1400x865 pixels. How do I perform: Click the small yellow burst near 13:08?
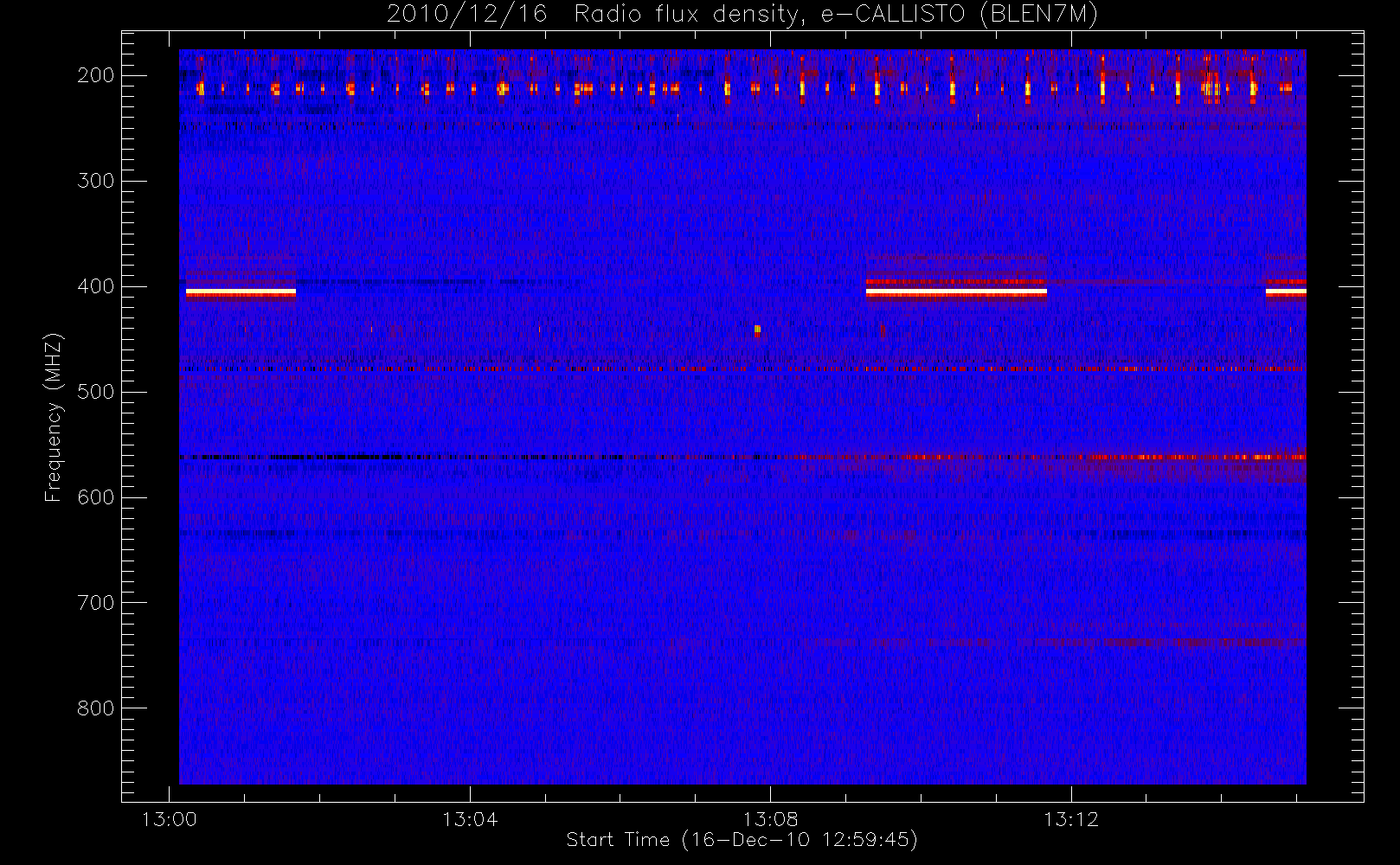(757, 329)
